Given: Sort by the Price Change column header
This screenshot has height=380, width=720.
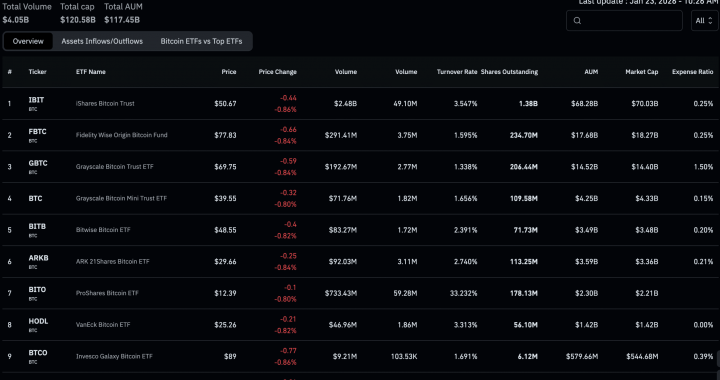Looking at the screenshot, I should click(x=277, y=72).
